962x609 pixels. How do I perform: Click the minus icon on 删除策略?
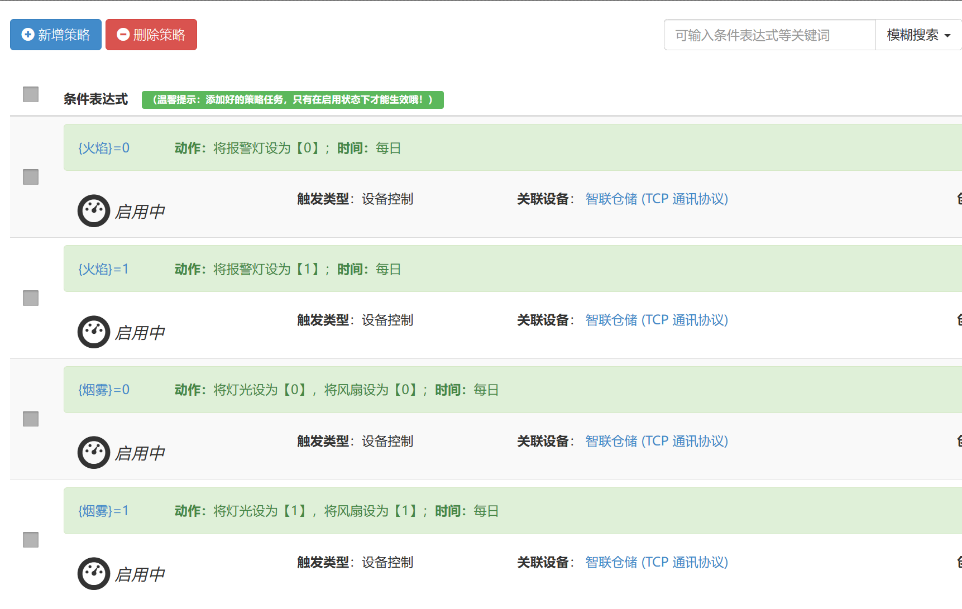click(123, 35)
